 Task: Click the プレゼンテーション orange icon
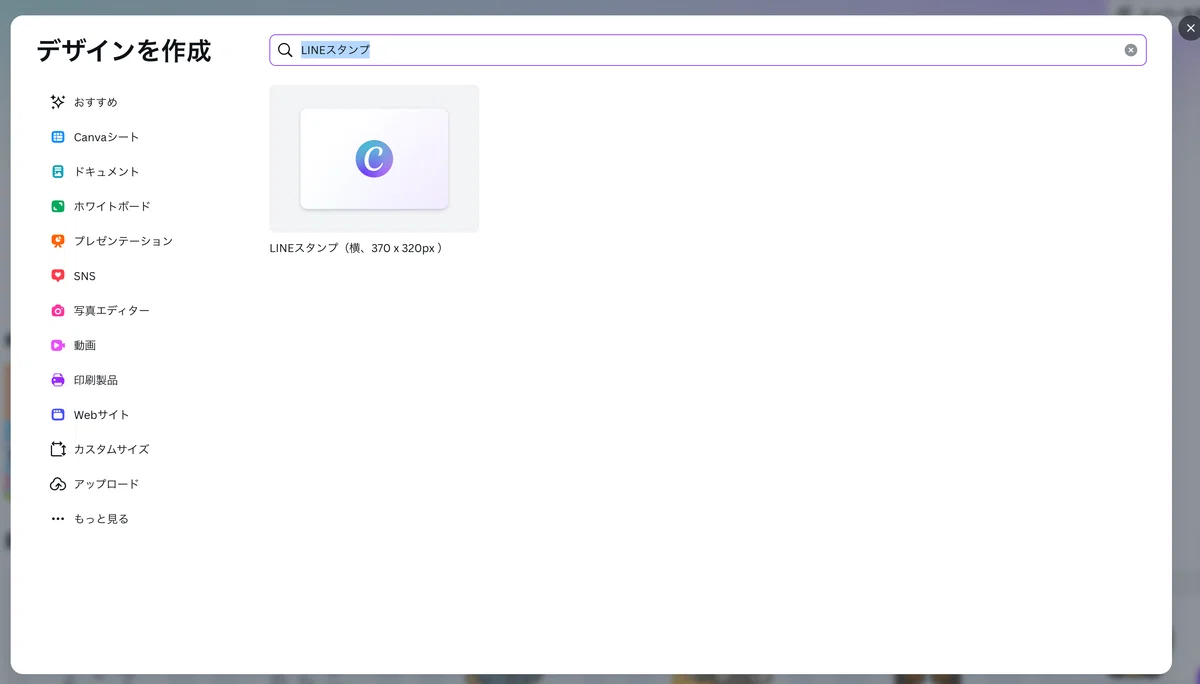click(x=58, y=241)
